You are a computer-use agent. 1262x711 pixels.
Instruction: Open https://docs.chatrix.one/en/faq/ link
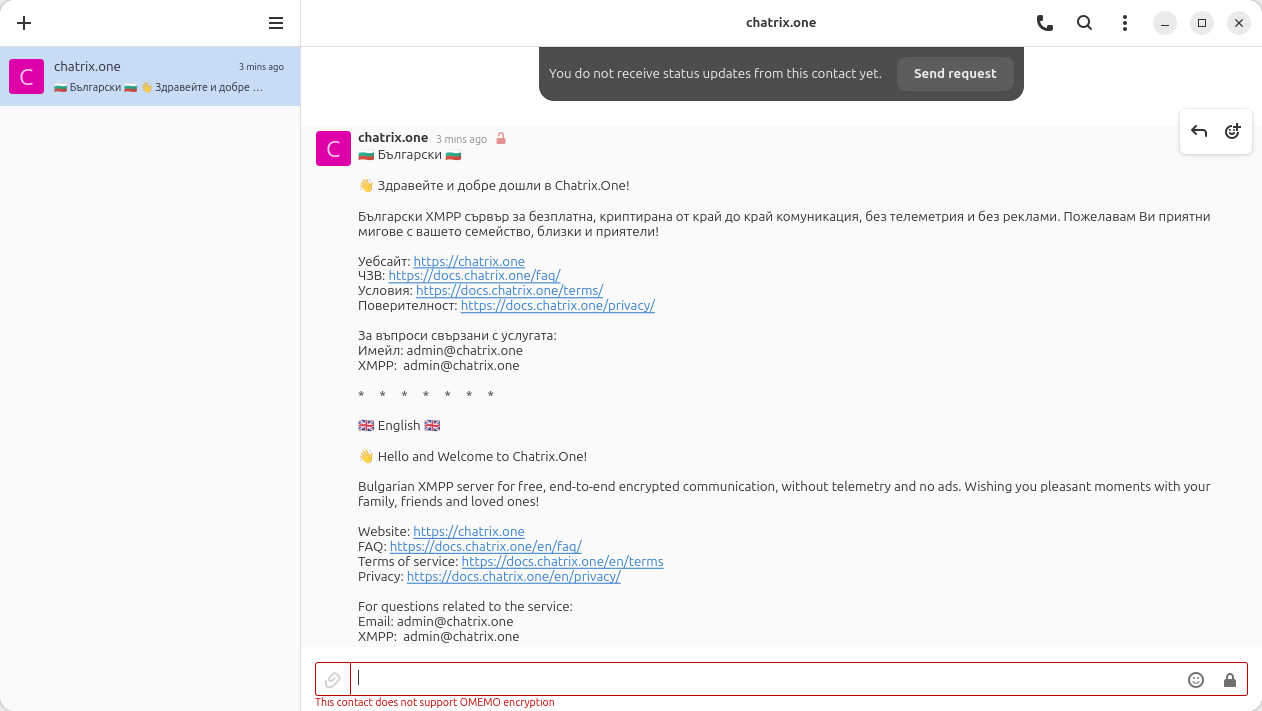pyautogui.click(x=486, y=546)
